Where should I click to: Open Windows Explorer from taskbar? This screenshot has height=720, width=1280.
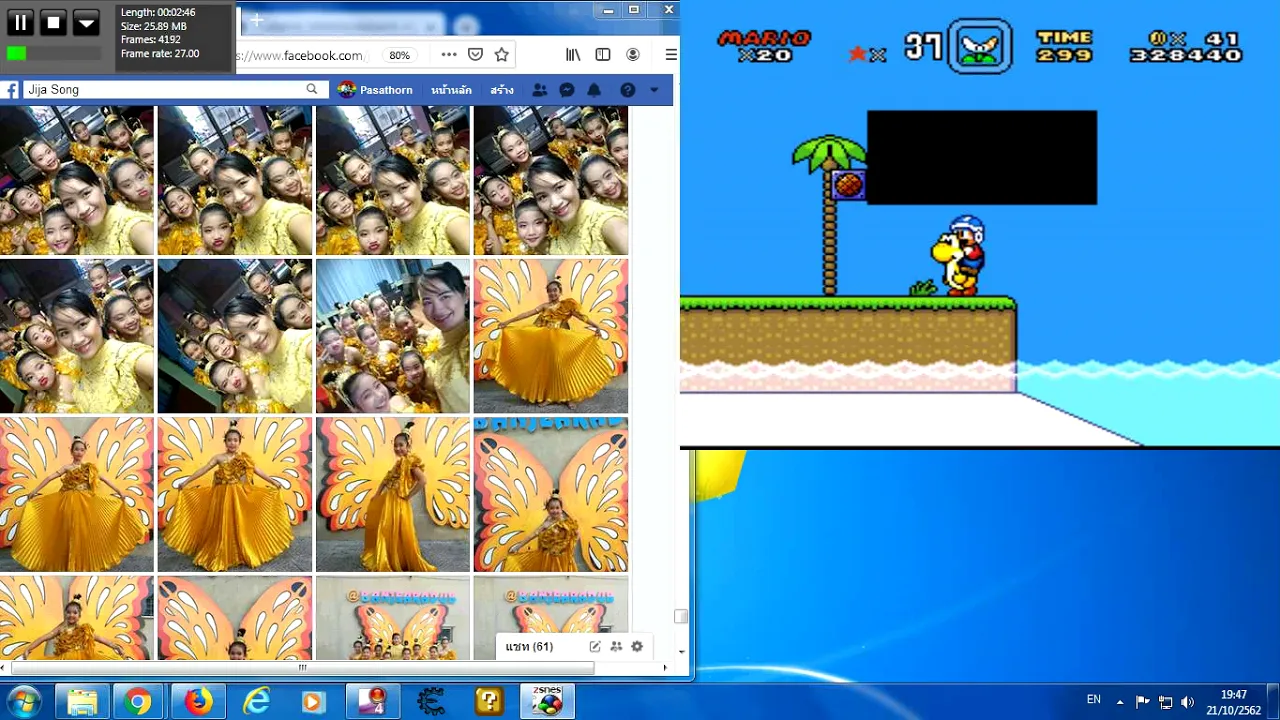pos(82,702)
